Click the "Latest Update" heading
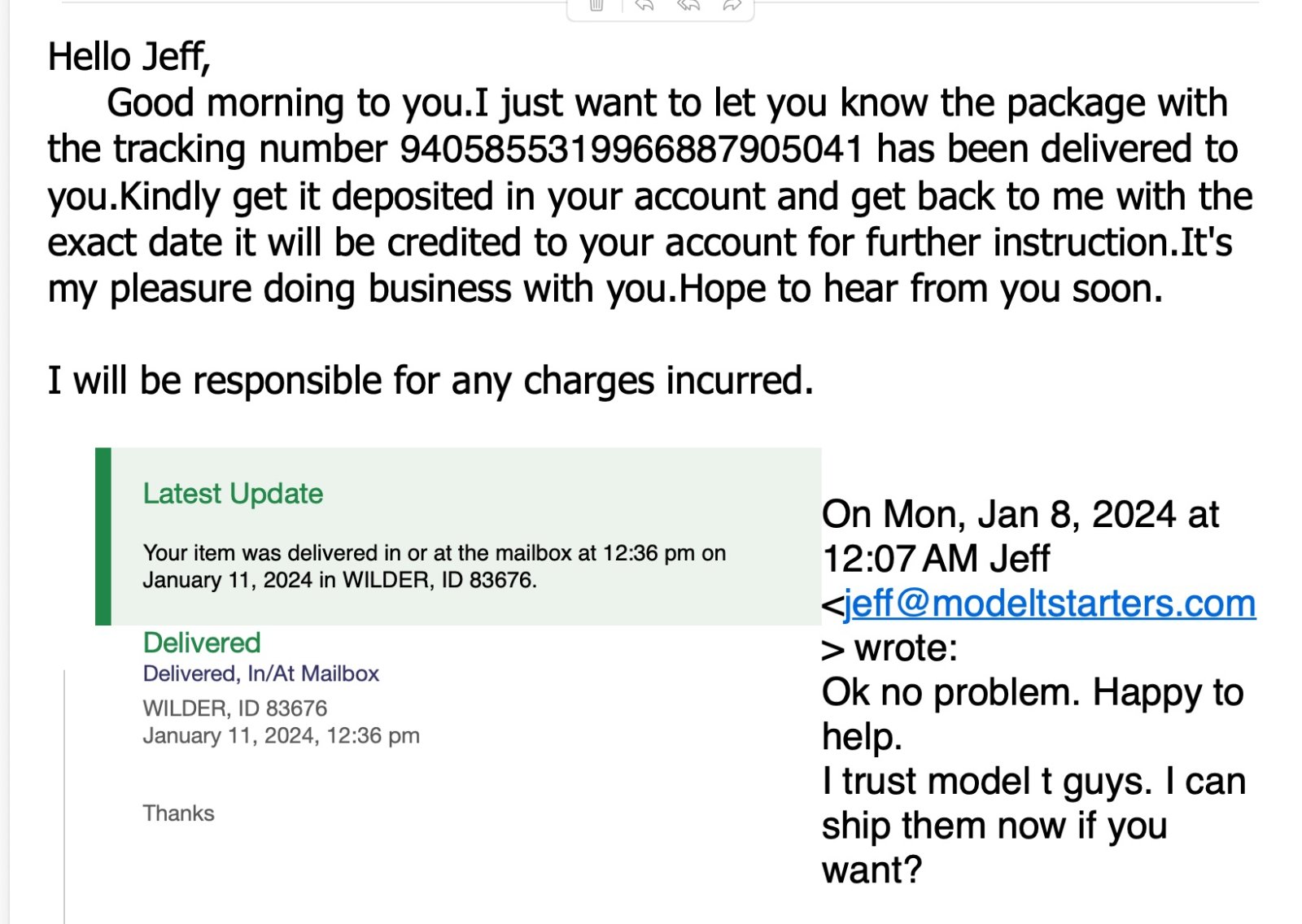The height and width of the screenshot is (924, 1302). click(233, 494)
